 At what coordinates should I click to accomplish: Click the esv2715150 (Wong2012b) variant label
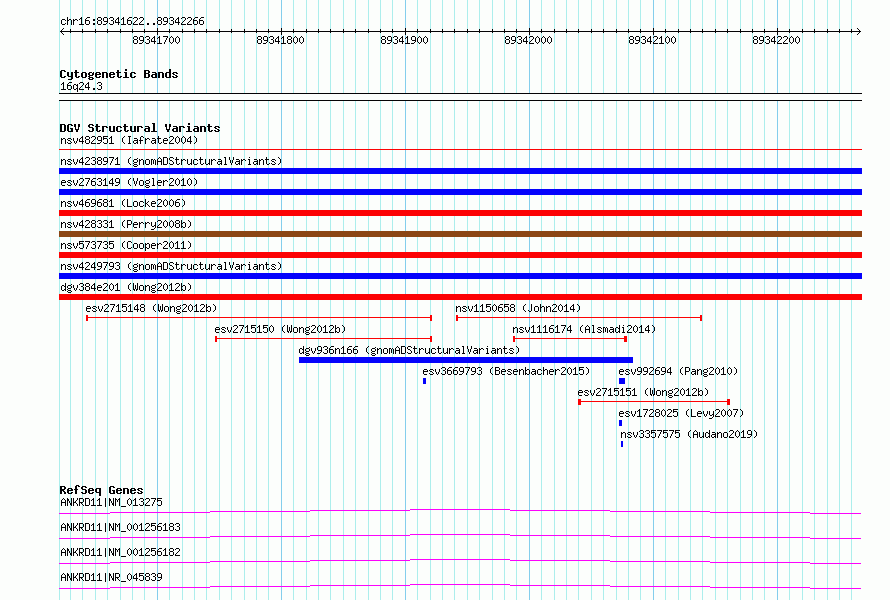[x=280, y=329]
